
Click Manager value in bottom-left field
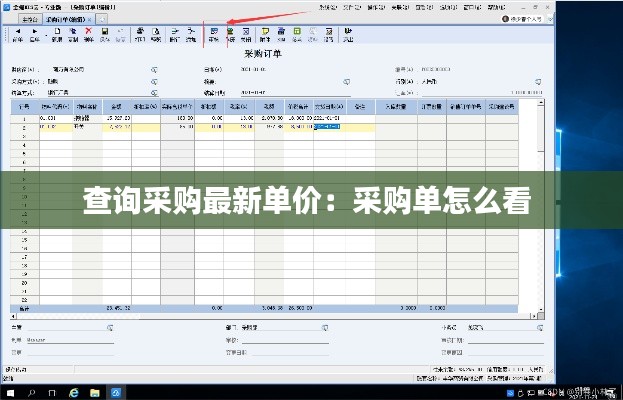(x=36, y=340)
